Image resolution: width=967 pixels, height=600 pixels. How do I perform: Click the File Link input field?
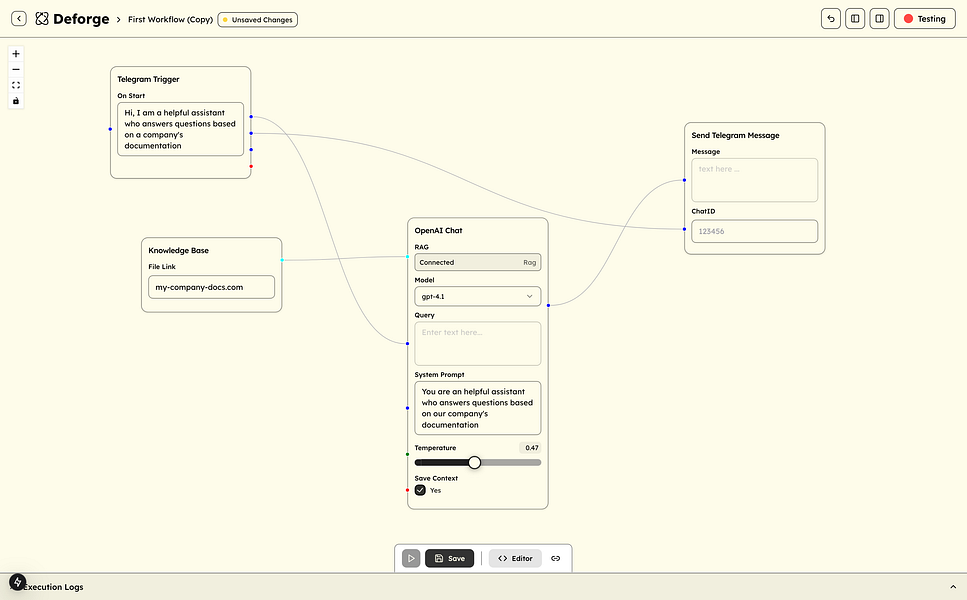coord(211,287)
